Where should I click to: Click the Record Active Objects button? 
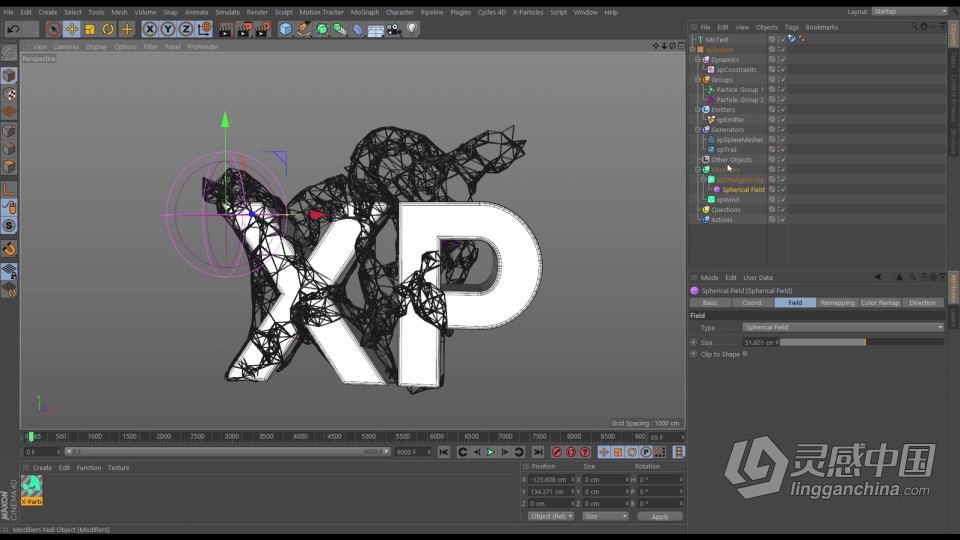(557, 452)
